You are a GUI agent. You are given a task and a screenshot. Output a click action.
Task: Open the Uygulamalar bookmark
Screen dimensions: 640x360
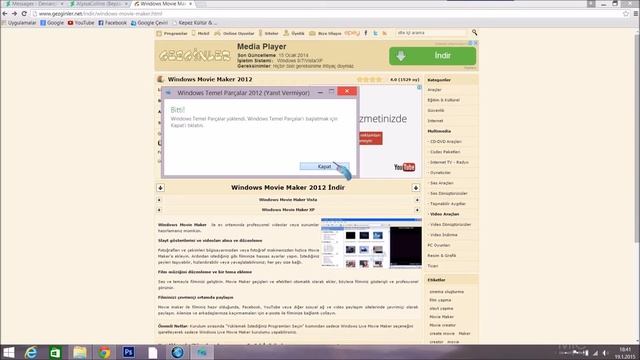point(19,23)
